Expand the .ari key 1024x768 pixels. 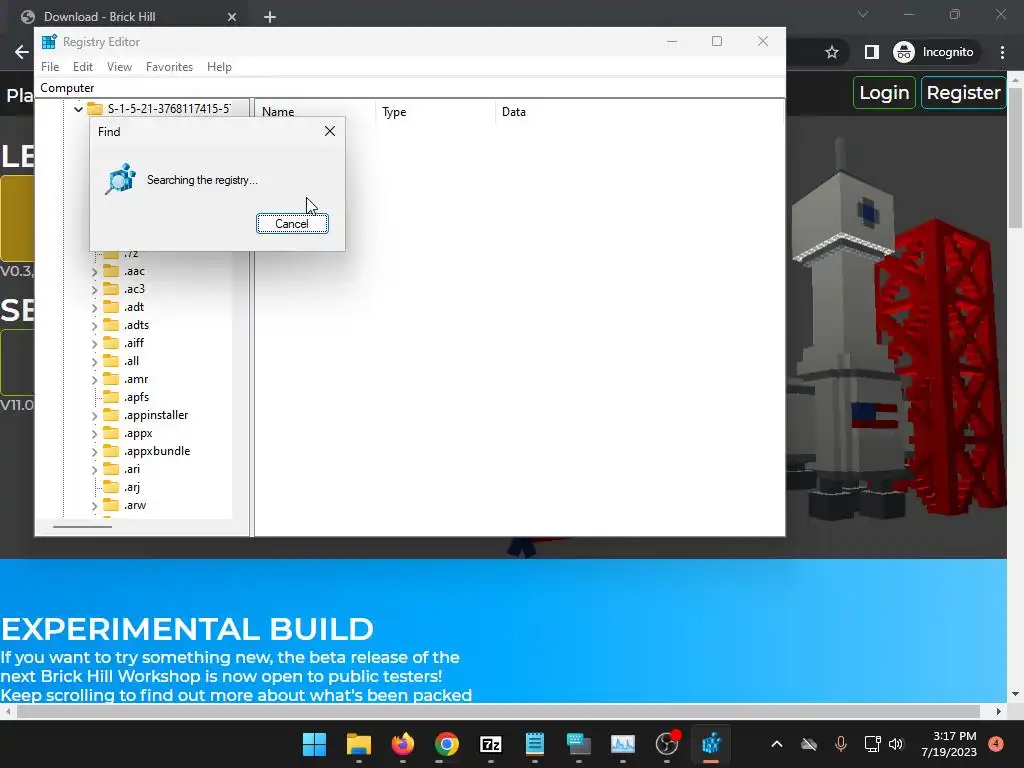pyautogui.click(x=94, y=470)
